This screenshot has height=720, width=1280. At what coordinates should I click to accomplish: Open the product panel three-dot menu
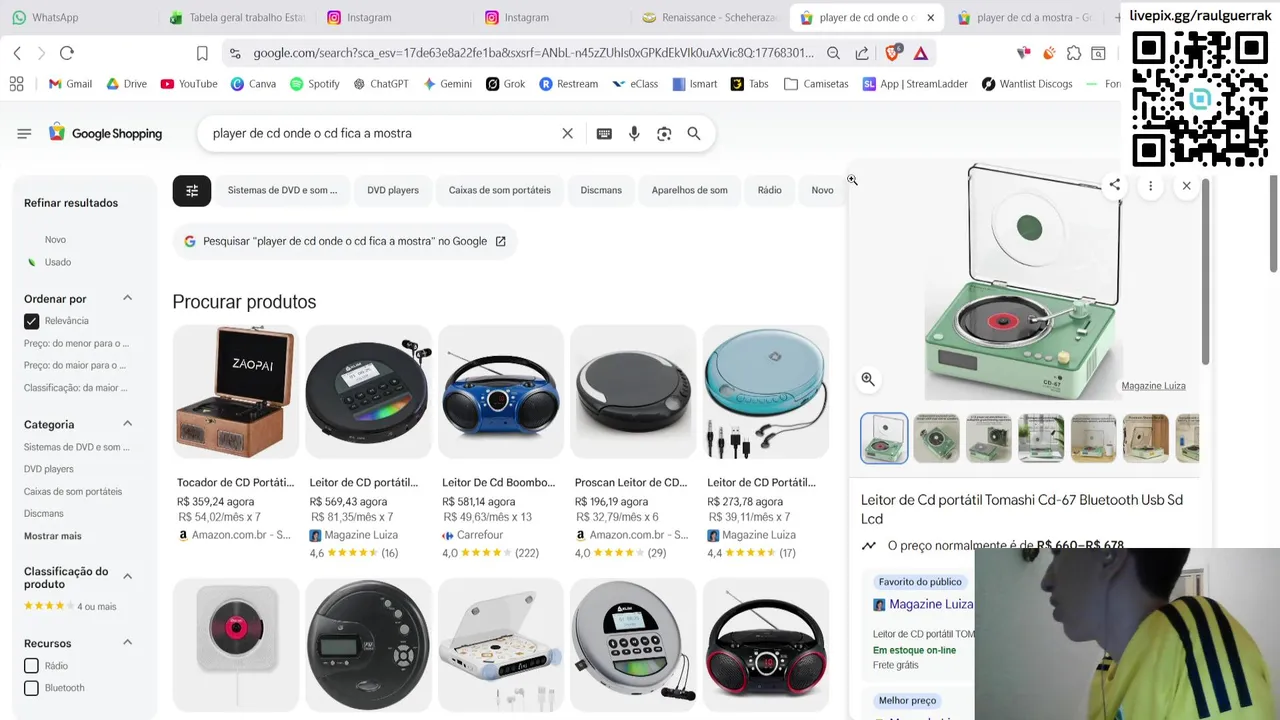pyautogui.click(x=1150, y=185)
